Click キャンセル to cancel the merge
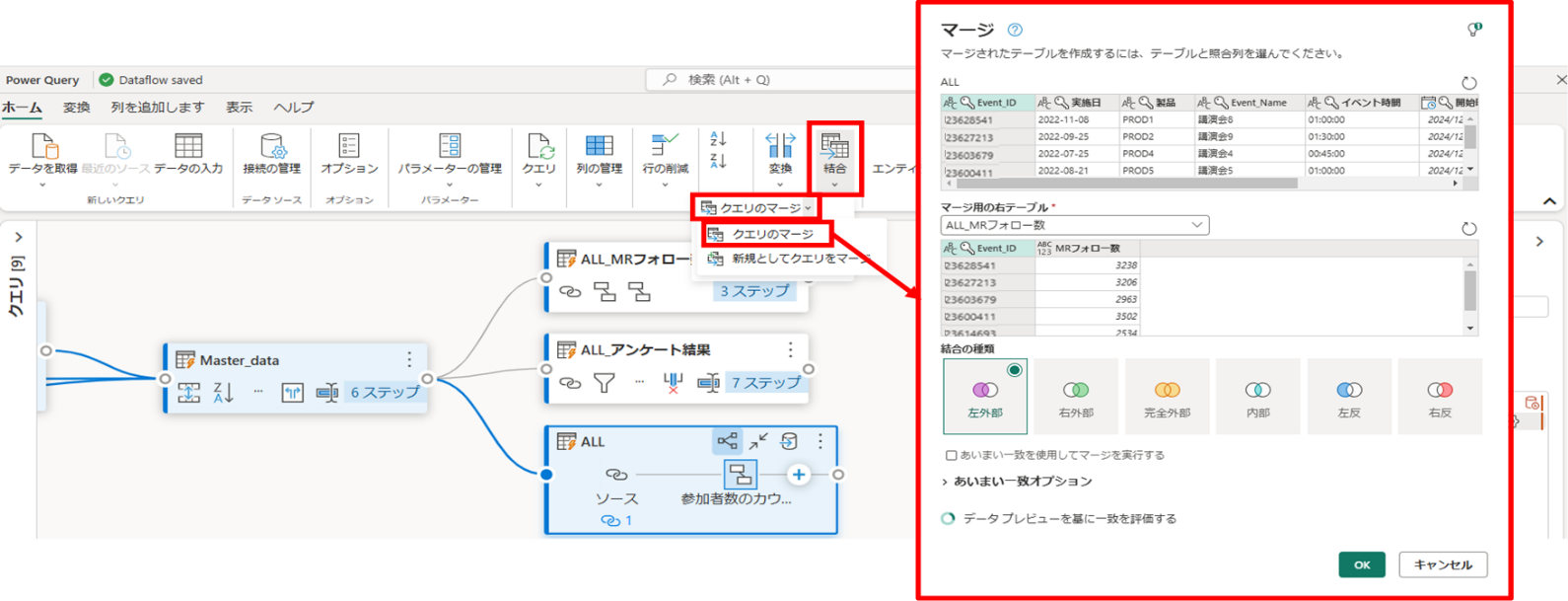Screen dimensions: 1568x601 pos(1443,564)
